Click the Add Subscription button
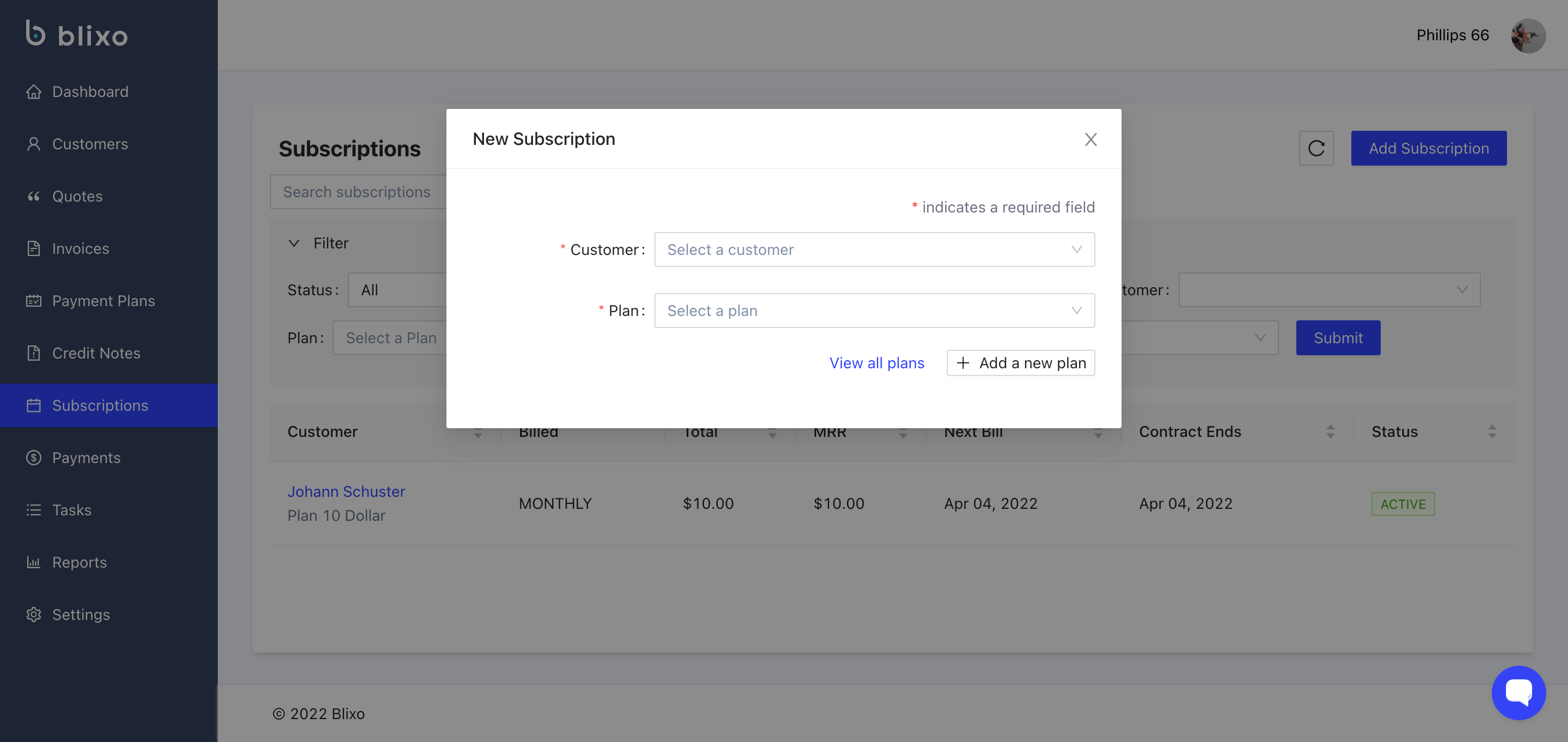Image resolution: width=1568 pixels, height=742 pixels. [x=1428, y=148]
